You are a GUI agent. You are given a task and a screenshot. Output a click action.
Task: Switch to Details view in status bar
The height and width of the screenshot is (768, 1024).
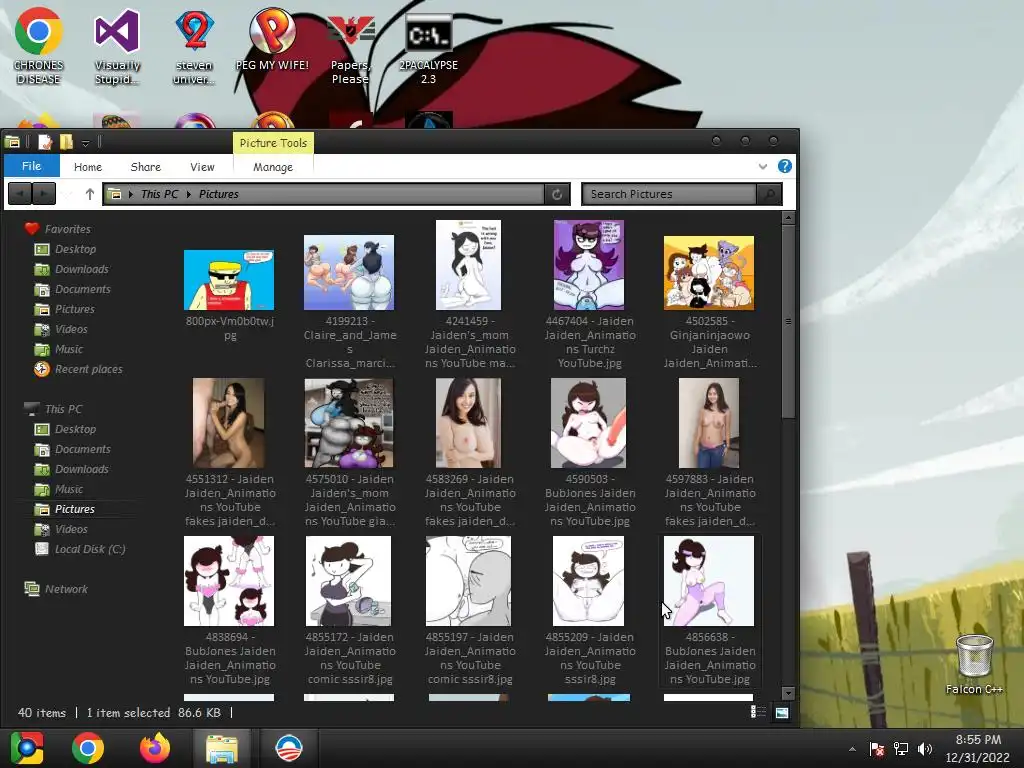click(x=758, y=712)
